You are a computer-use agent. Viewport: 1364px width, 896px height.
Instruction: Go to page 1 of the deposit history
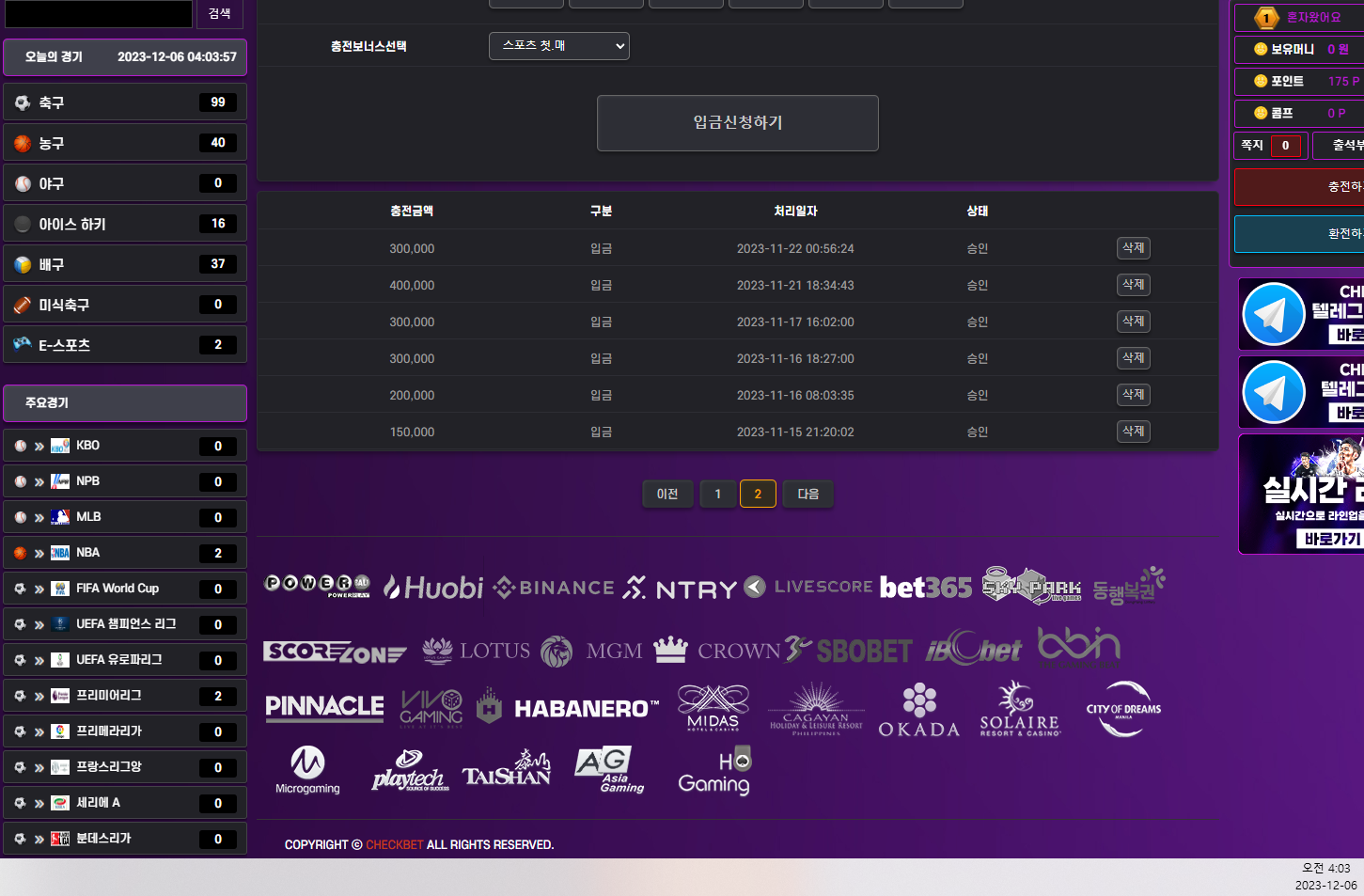[718, 494]
